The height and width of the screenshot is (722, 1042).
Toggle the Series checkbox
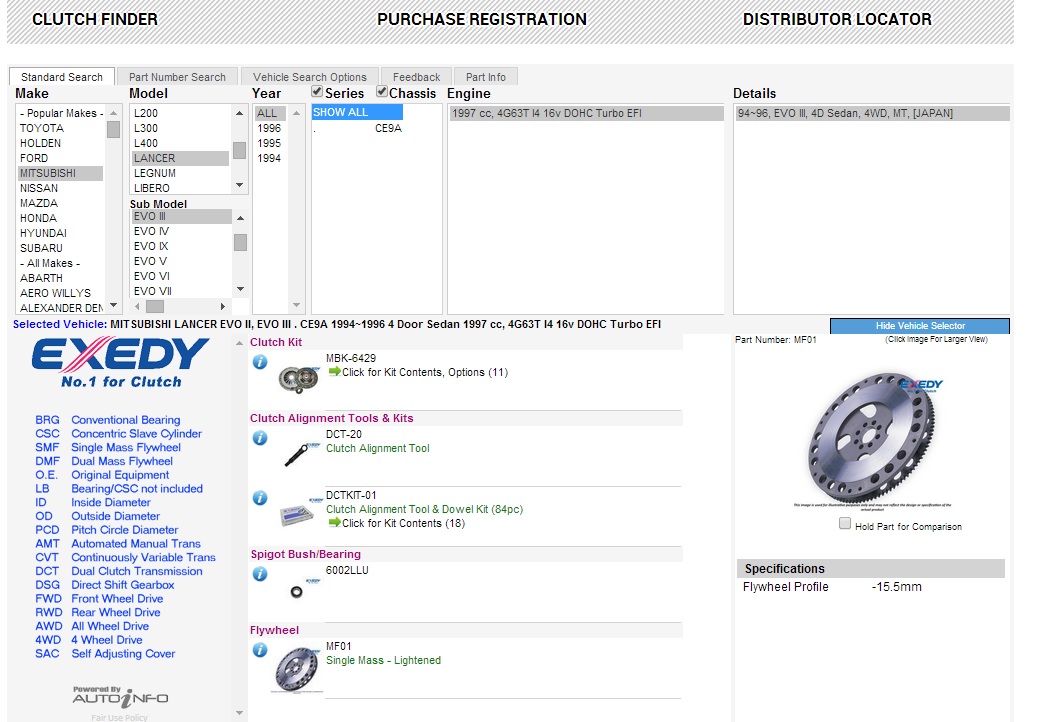pos(317,92)
